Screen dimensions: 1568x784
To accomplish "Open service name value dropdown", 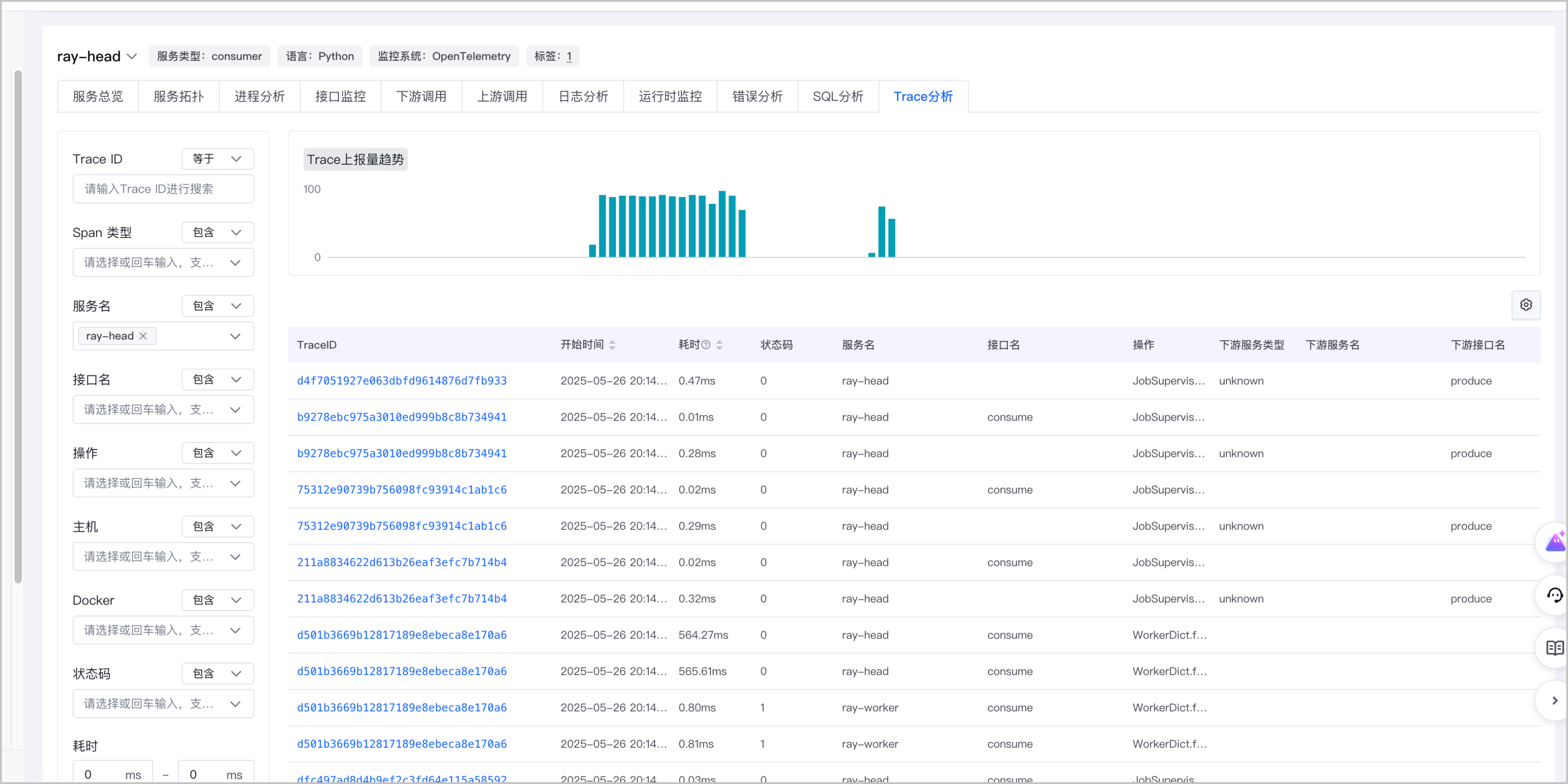I will (x=235, y=336).
